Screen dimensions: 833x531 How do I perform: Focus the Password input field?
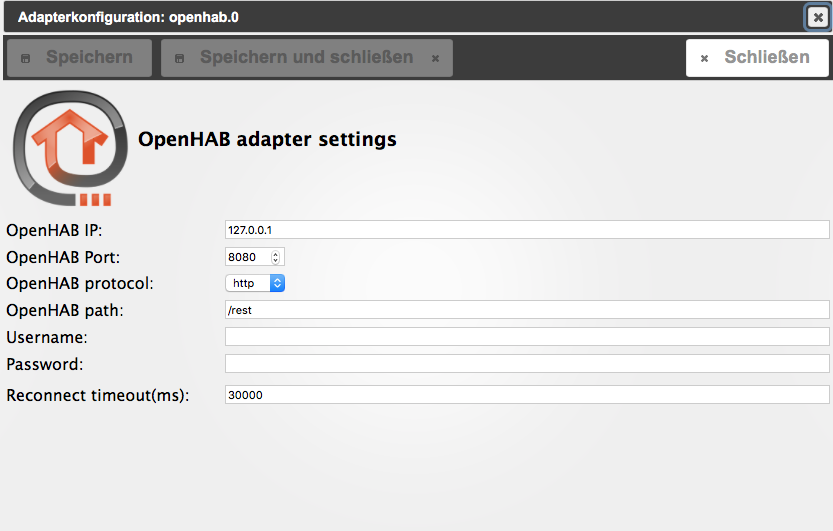(x=527, y=364)
